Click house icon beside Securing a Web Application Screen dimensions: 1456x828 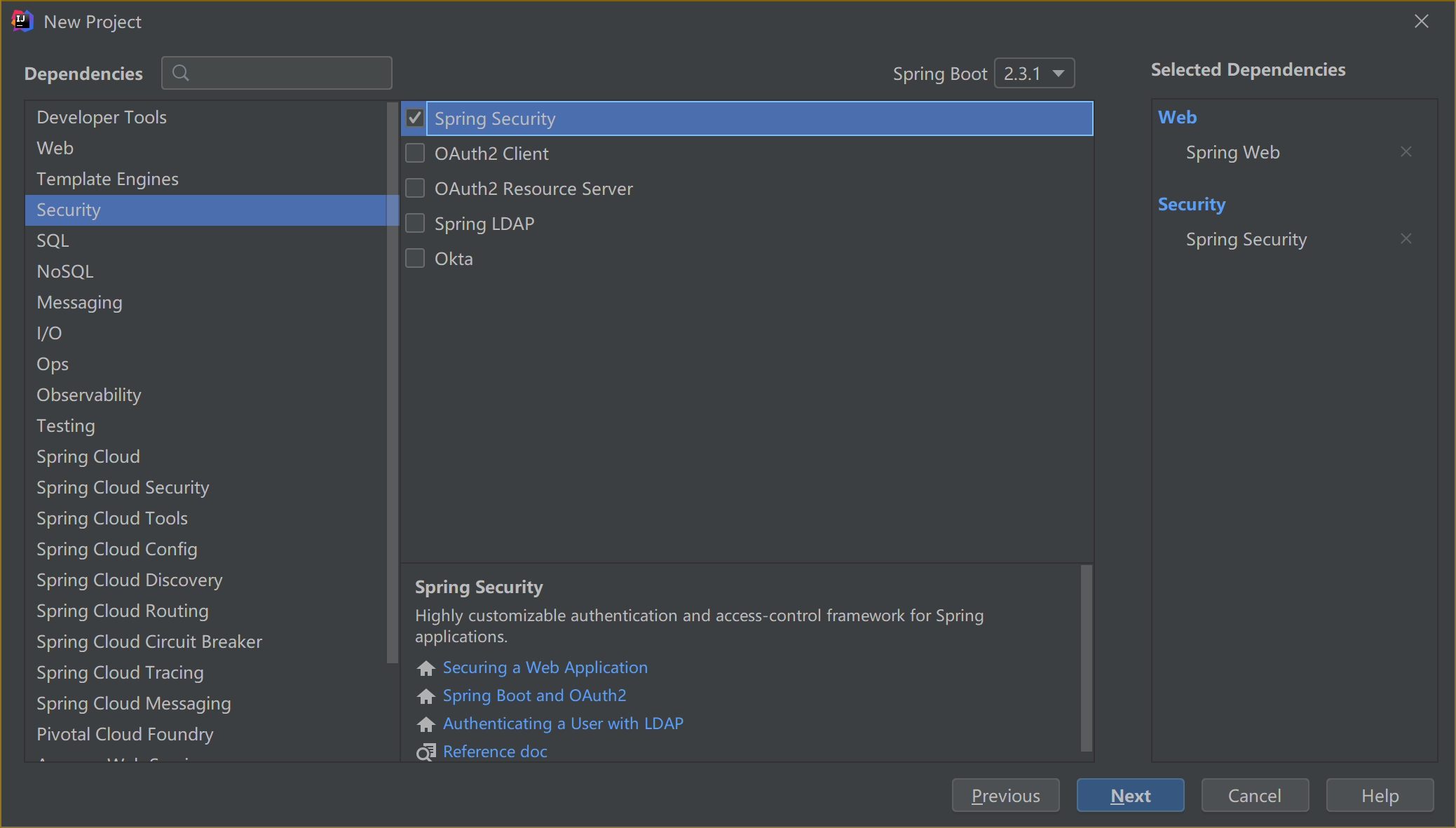[426, 668]
